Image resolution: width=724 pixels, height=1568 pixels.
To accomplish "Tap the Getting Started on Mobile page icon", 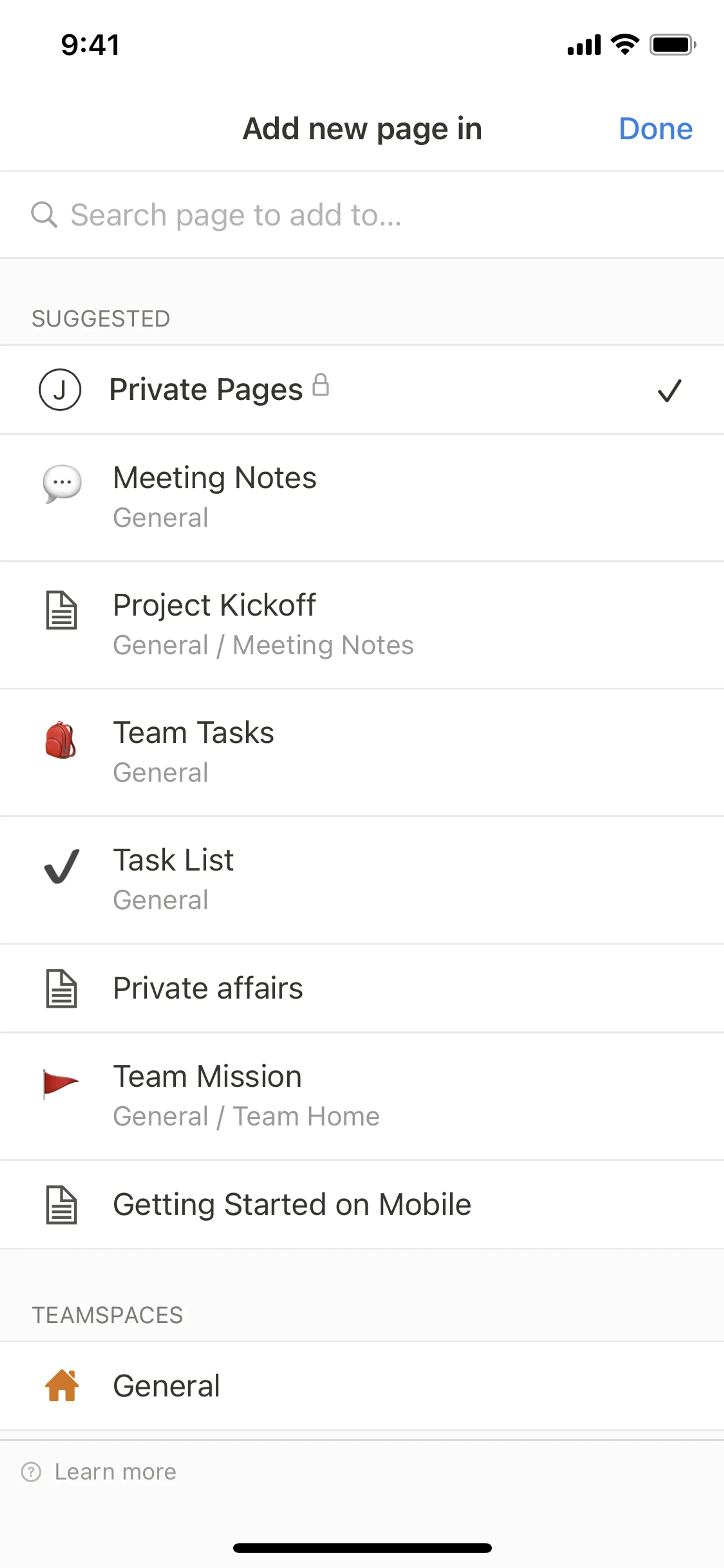I will 61,1205.
